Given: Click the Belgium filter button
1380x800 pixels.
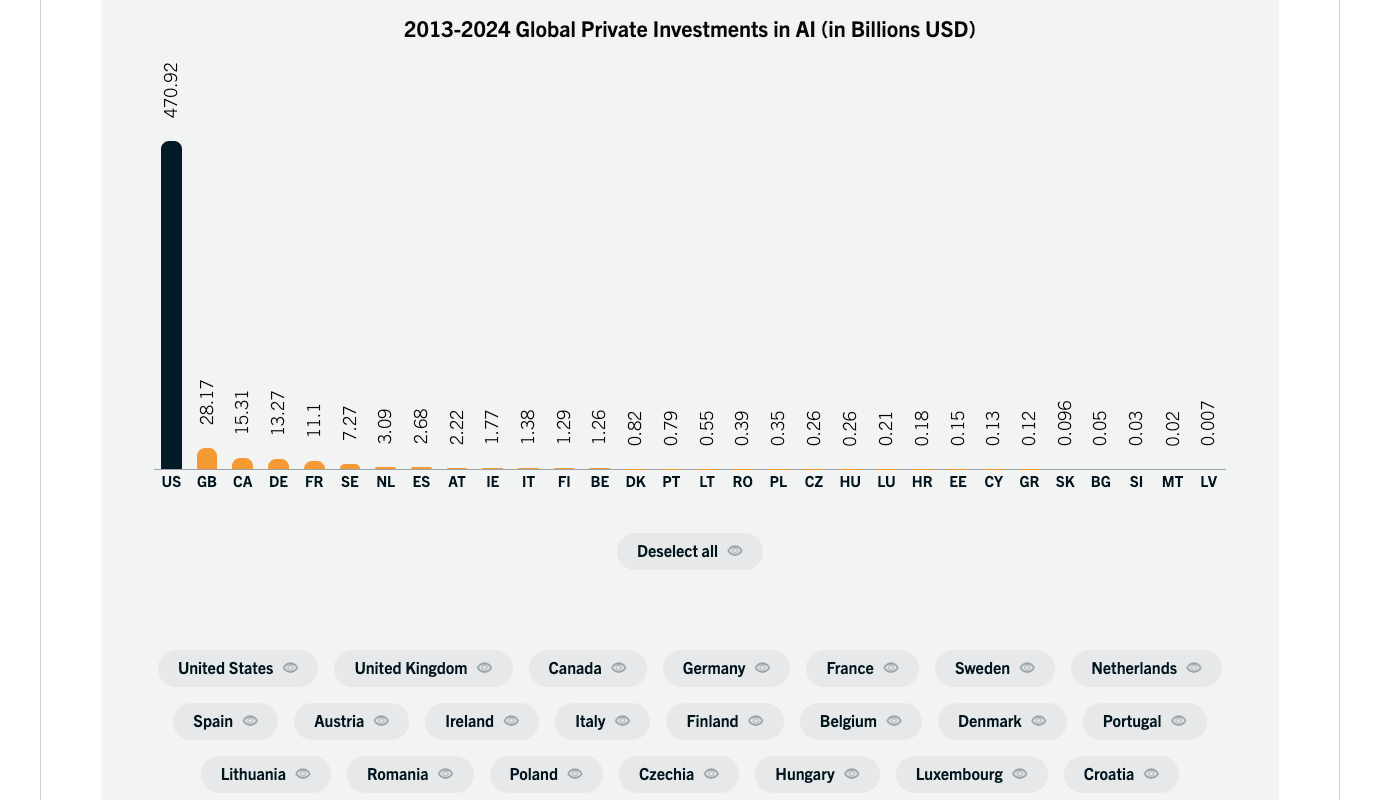Looking at the screenshot, I should tap(860, 721).
